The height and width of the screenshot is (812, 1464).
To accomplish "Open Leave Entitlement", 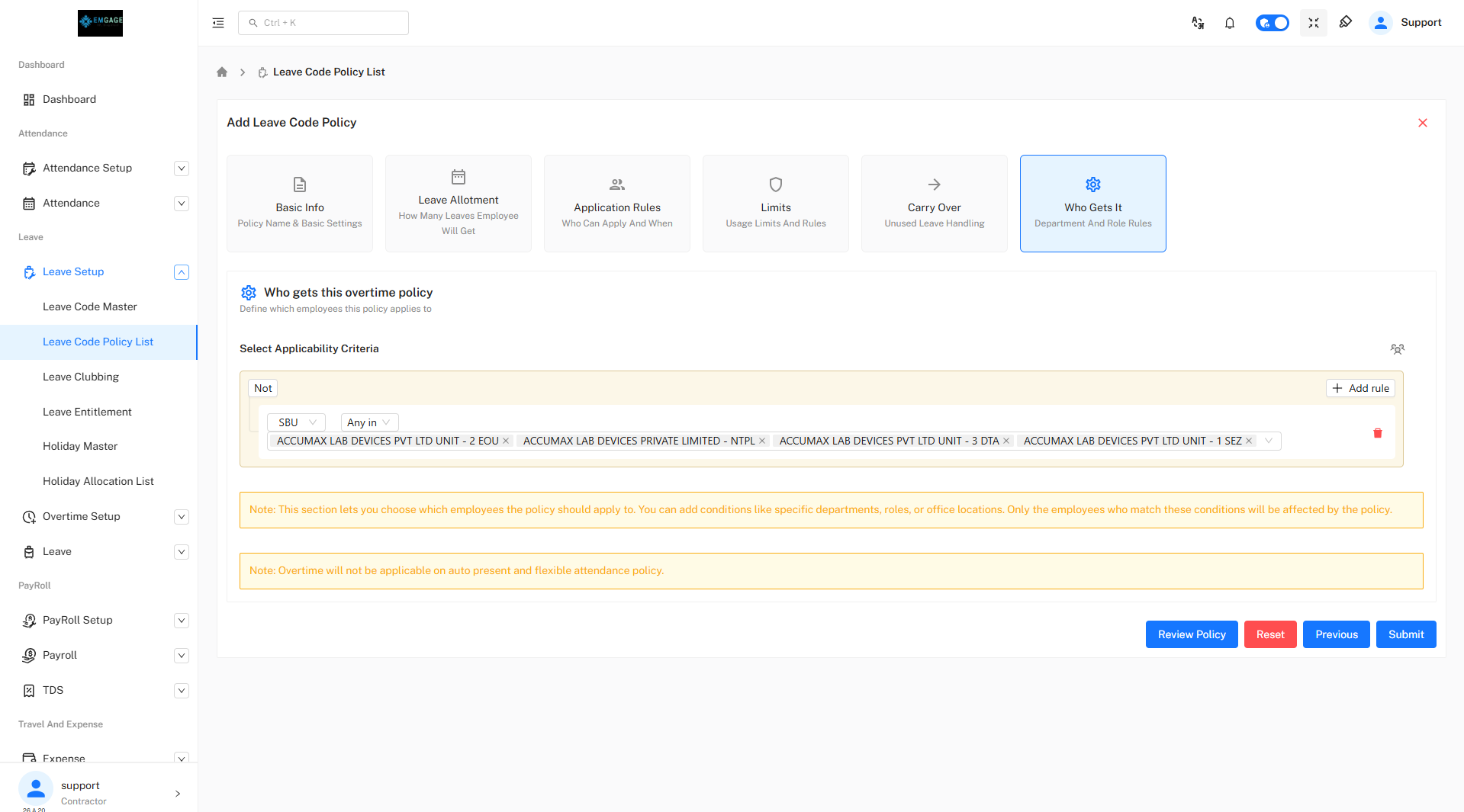I will pos(87,412).
